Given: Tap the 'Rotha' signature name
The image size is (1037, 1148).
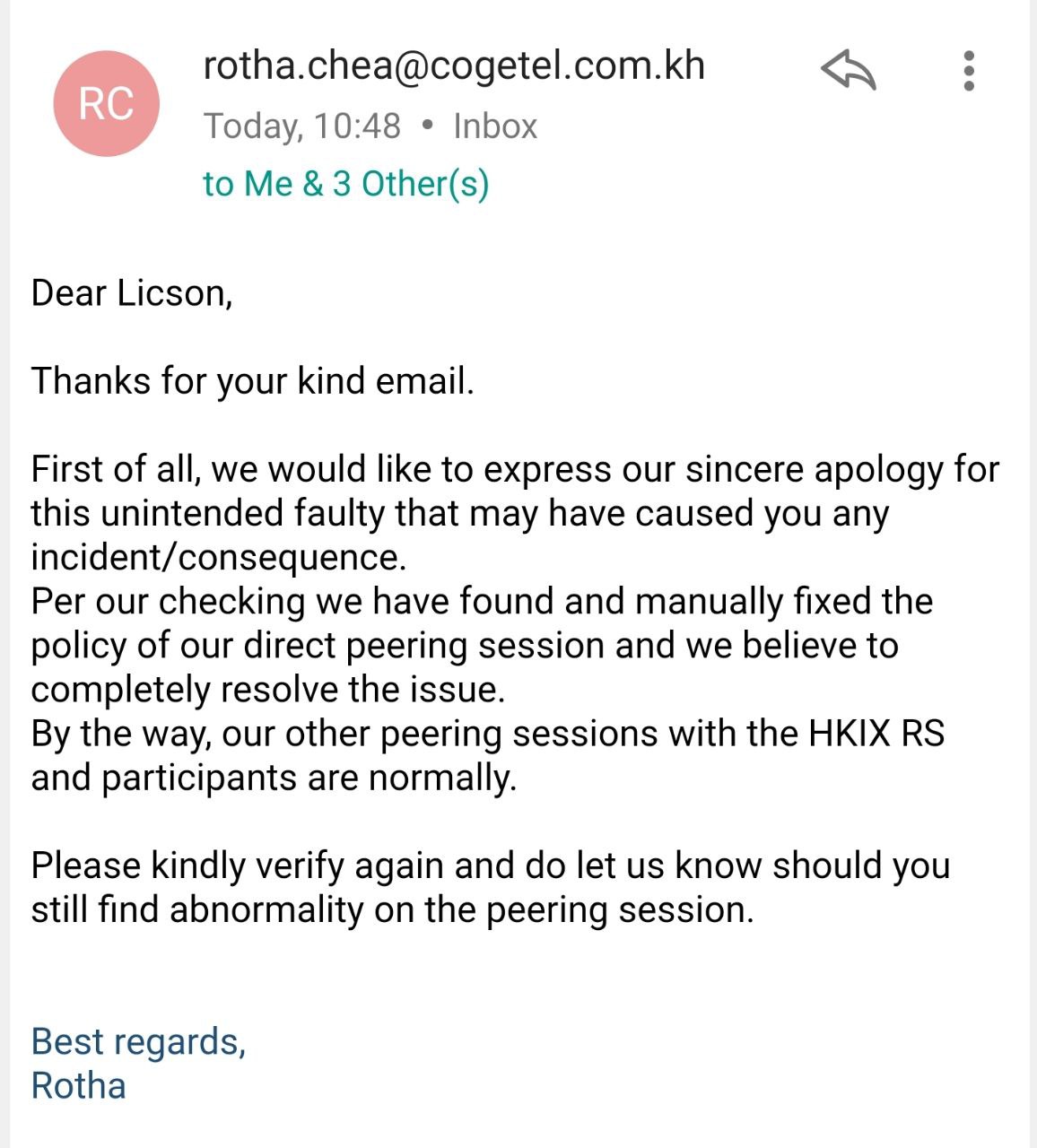Looking at the screenshot, I should (x=79, y=1085).
